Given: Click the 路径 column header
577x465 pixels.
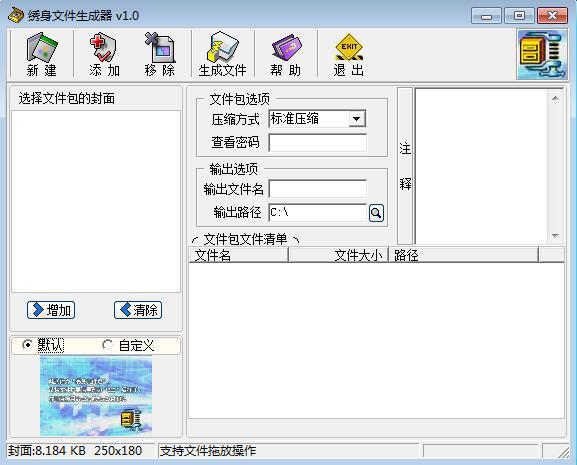Looking at the screenshot, I should 464,255.
